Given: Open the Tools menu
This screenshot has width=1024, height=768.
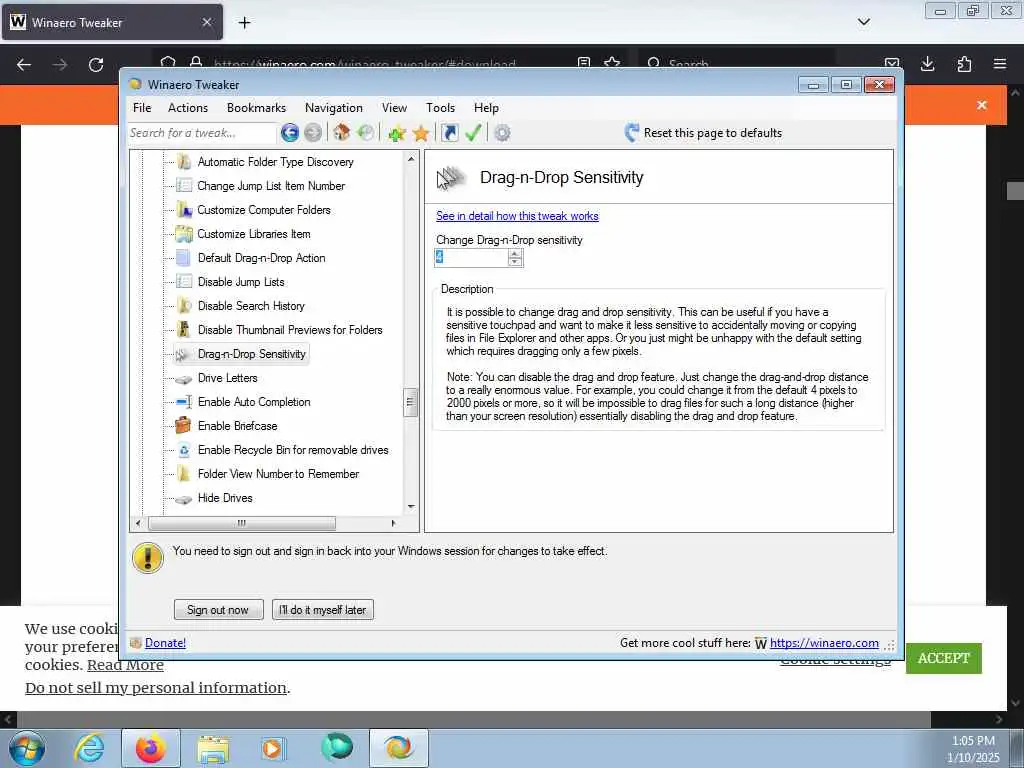Looking at the screenshot, I should [x=440, y=108].
